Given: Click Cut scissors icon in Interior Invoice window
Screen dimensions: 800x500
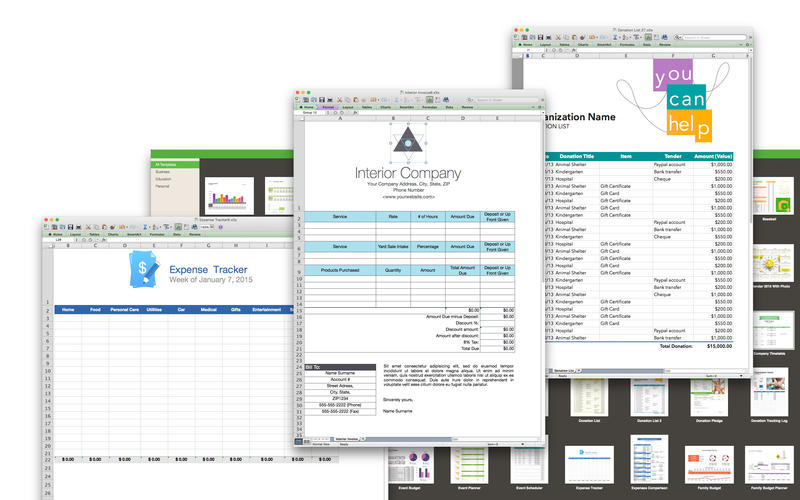Looking at the screenshot, I should point(340,100).
